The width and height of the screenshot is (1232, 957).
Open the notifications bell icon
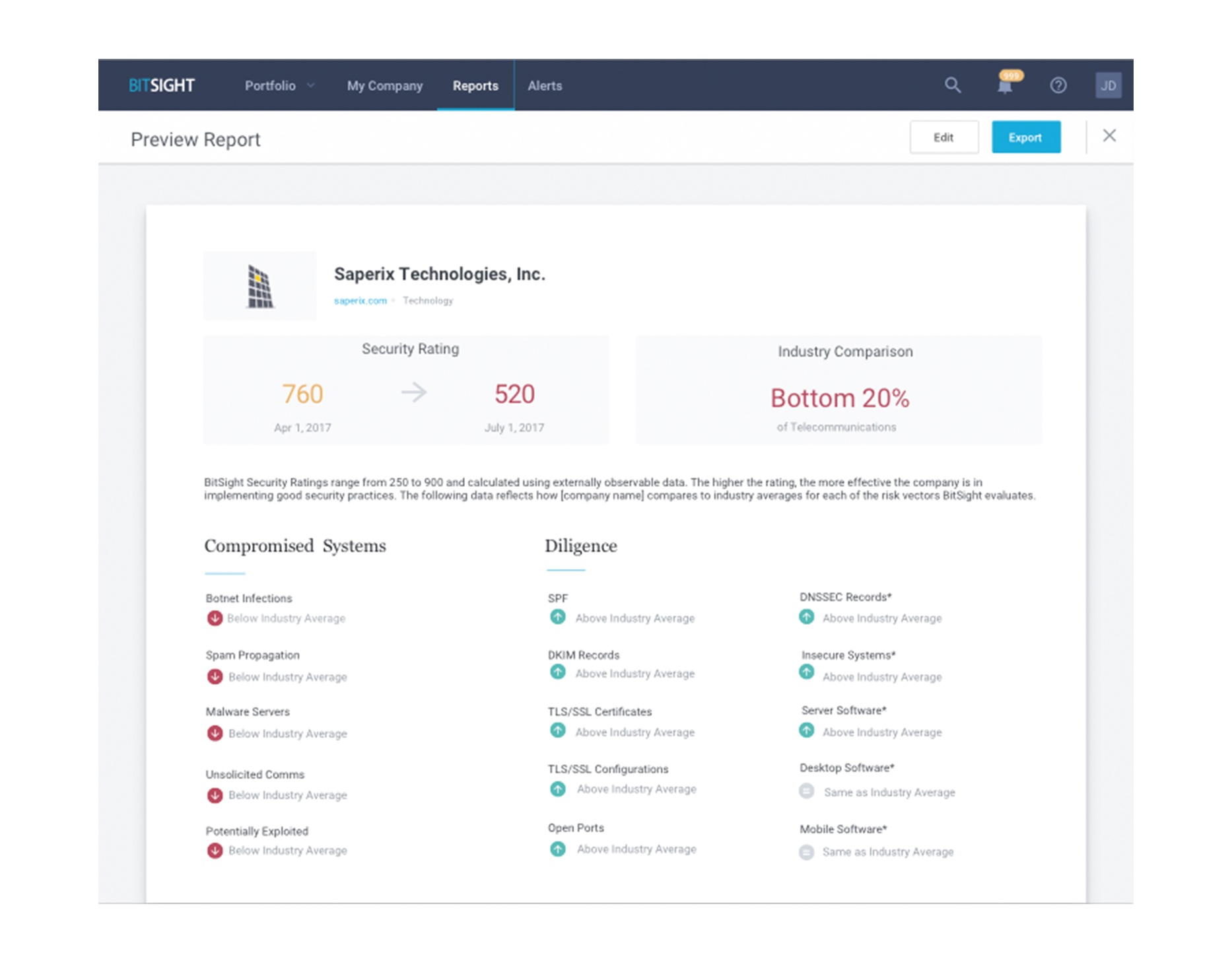click(x=1005, y=87)
